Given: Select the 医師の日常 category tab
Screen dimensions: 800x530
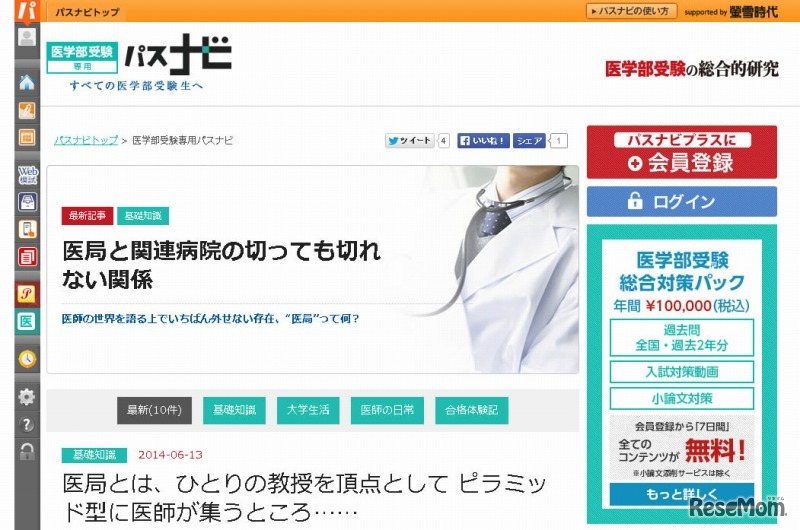Looking at the screenshot, I should point(387,410).
